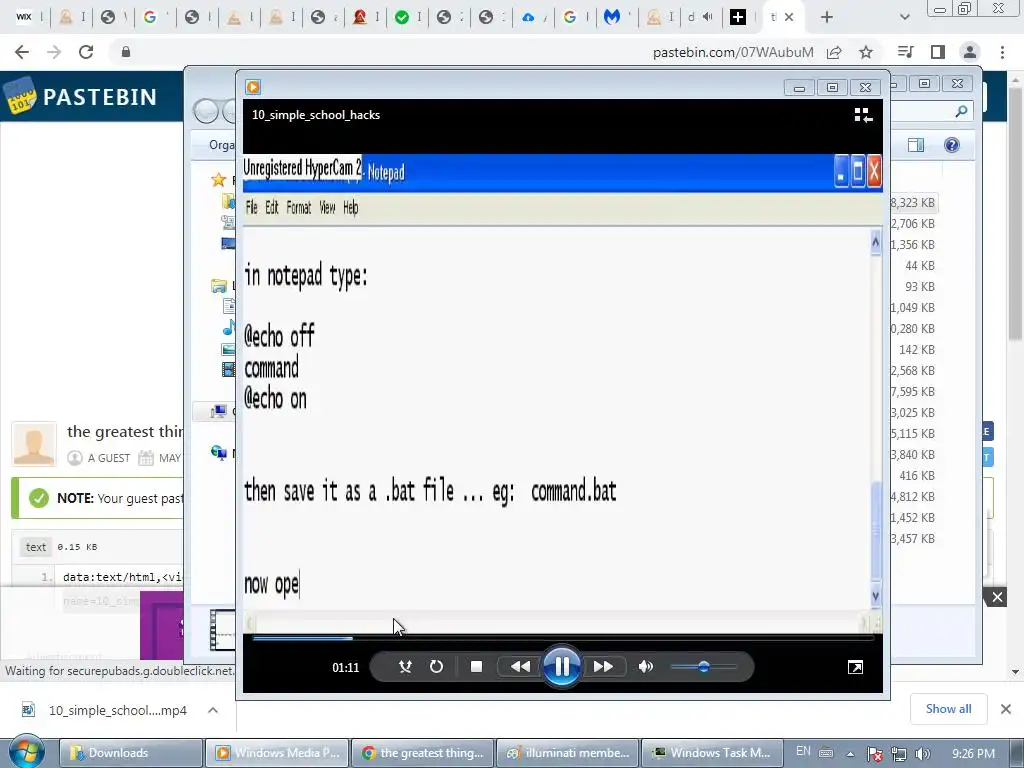
Task: Switch to Downloads in the taskbar
Action: click(x=131, y=753)
